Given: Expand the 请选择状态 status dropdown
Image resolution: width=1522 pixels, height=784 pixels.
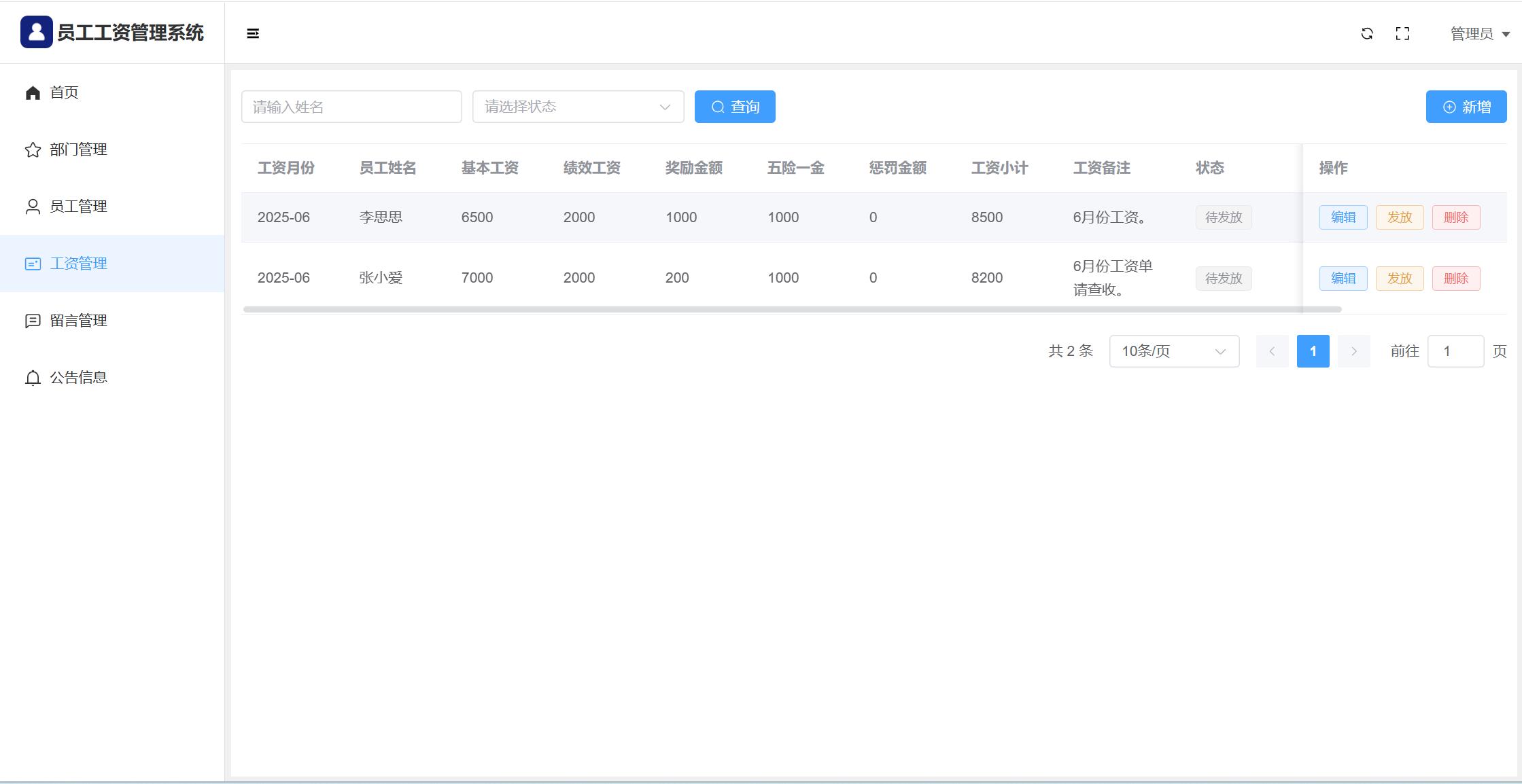Looking at the screenshot, I should tap(578, 107).
